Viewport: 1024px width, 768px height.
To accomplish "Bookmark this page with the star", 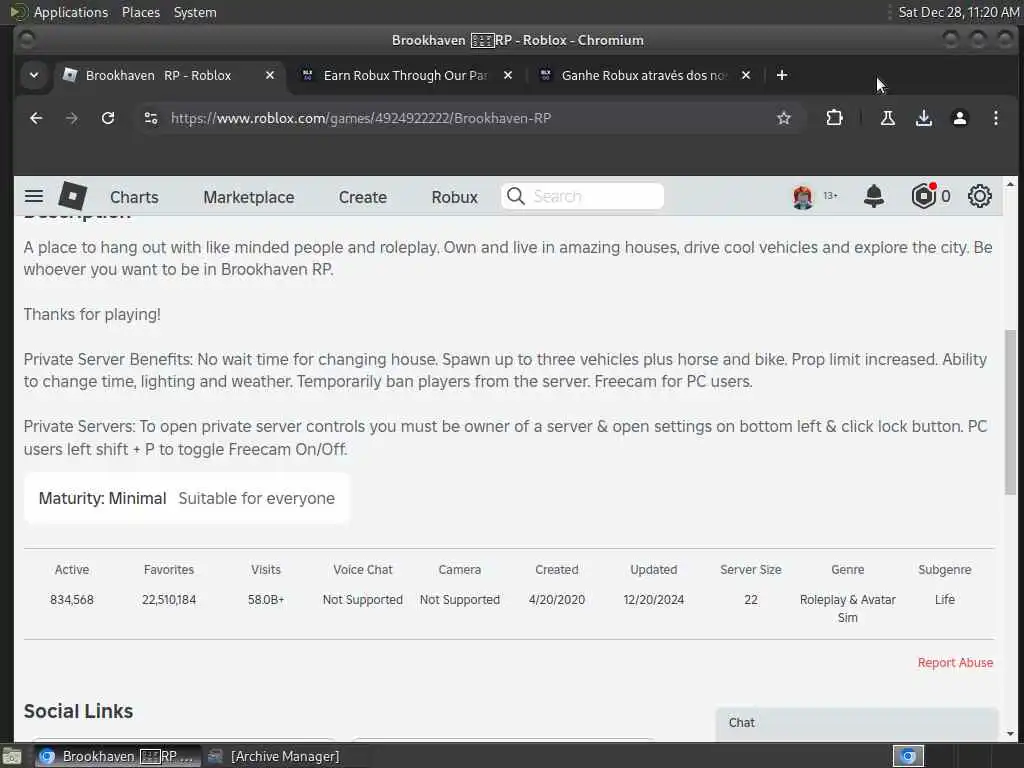I will point(784,118).
